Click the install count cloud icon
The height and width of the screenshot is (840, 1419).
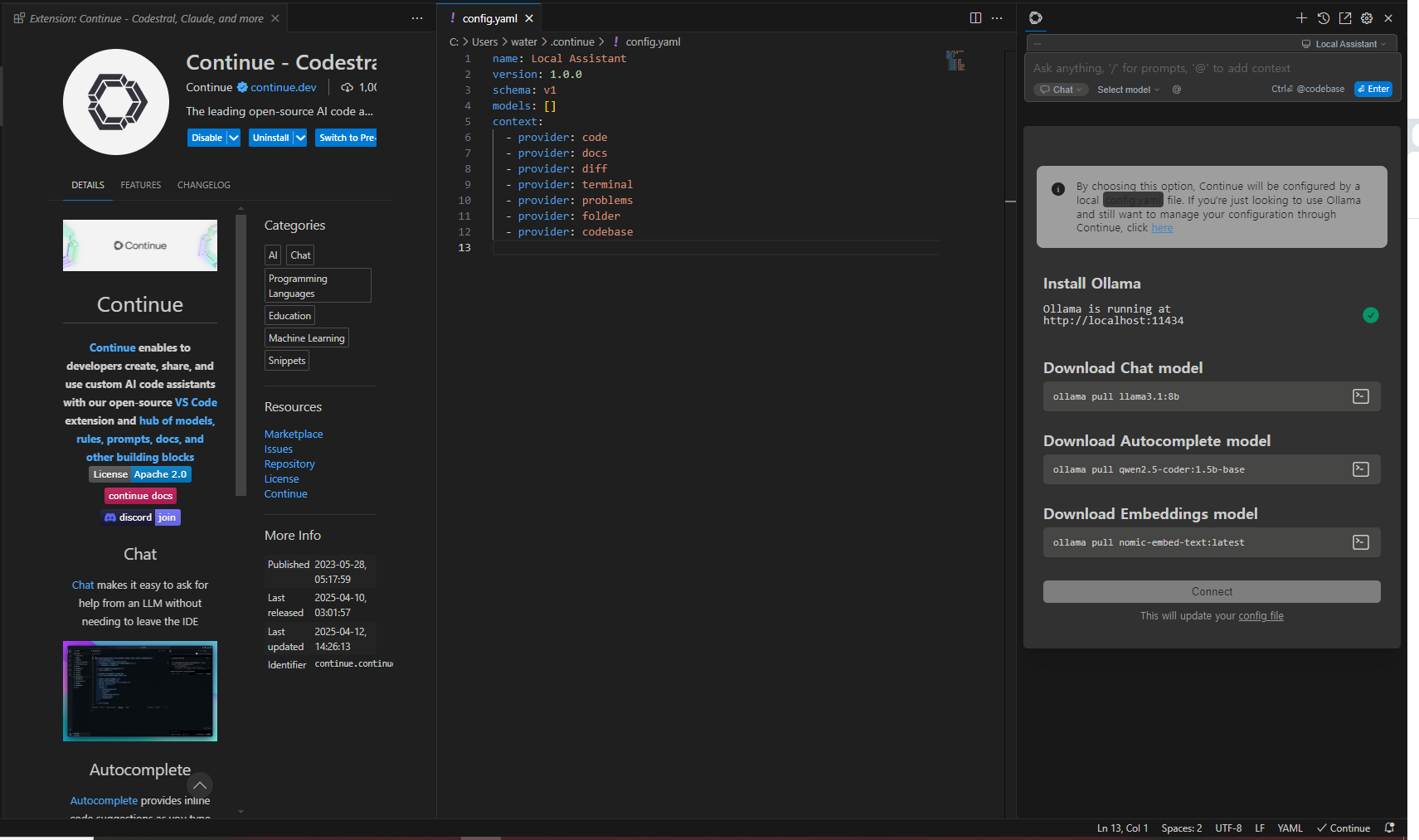point(347,87)
